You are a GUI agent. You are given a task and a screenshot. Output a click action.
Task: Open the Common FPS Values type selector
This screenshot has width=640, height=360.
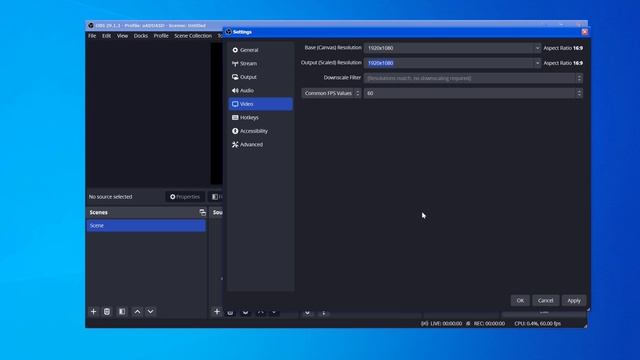(331, 93)
